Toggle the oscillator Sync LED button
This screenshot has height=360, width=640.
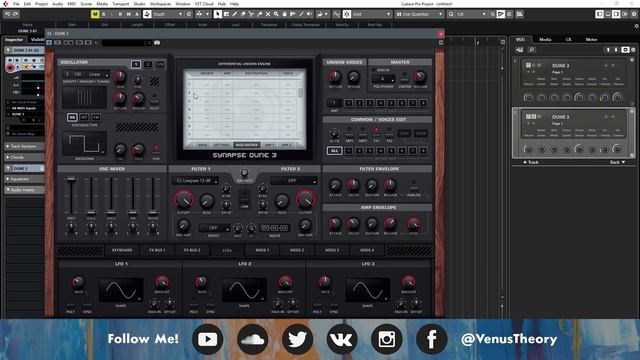[x=156, y=148]
